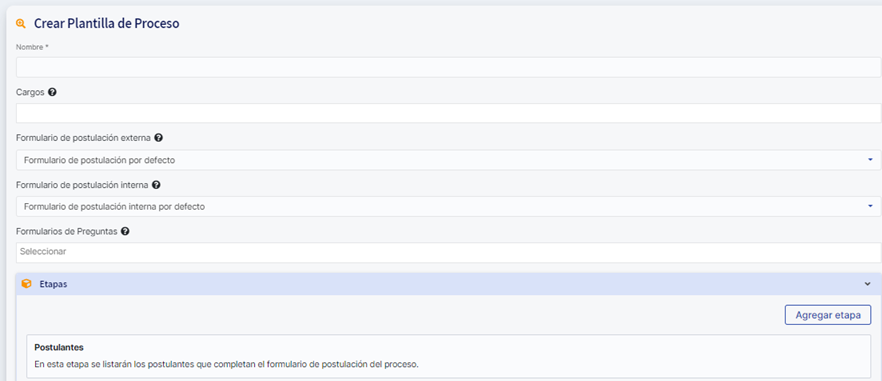Click the Postulantes stage description text
The height and width of the screenshot is (381, 882).
(x=227, y=364)
